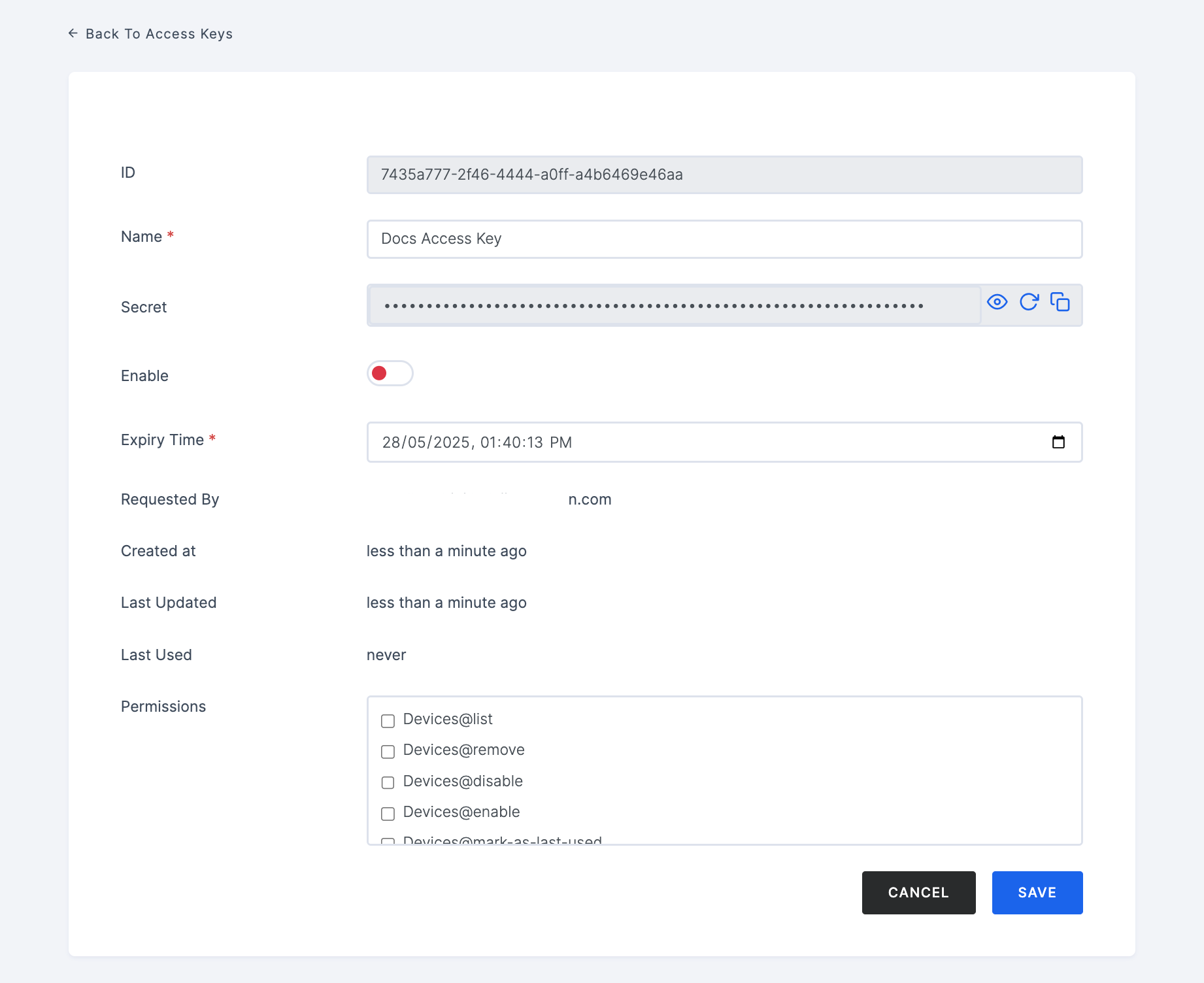Check the Devices@list permission
Image resolution: width=1204 pixels, height=983 pixels.
tap(388, 721)
